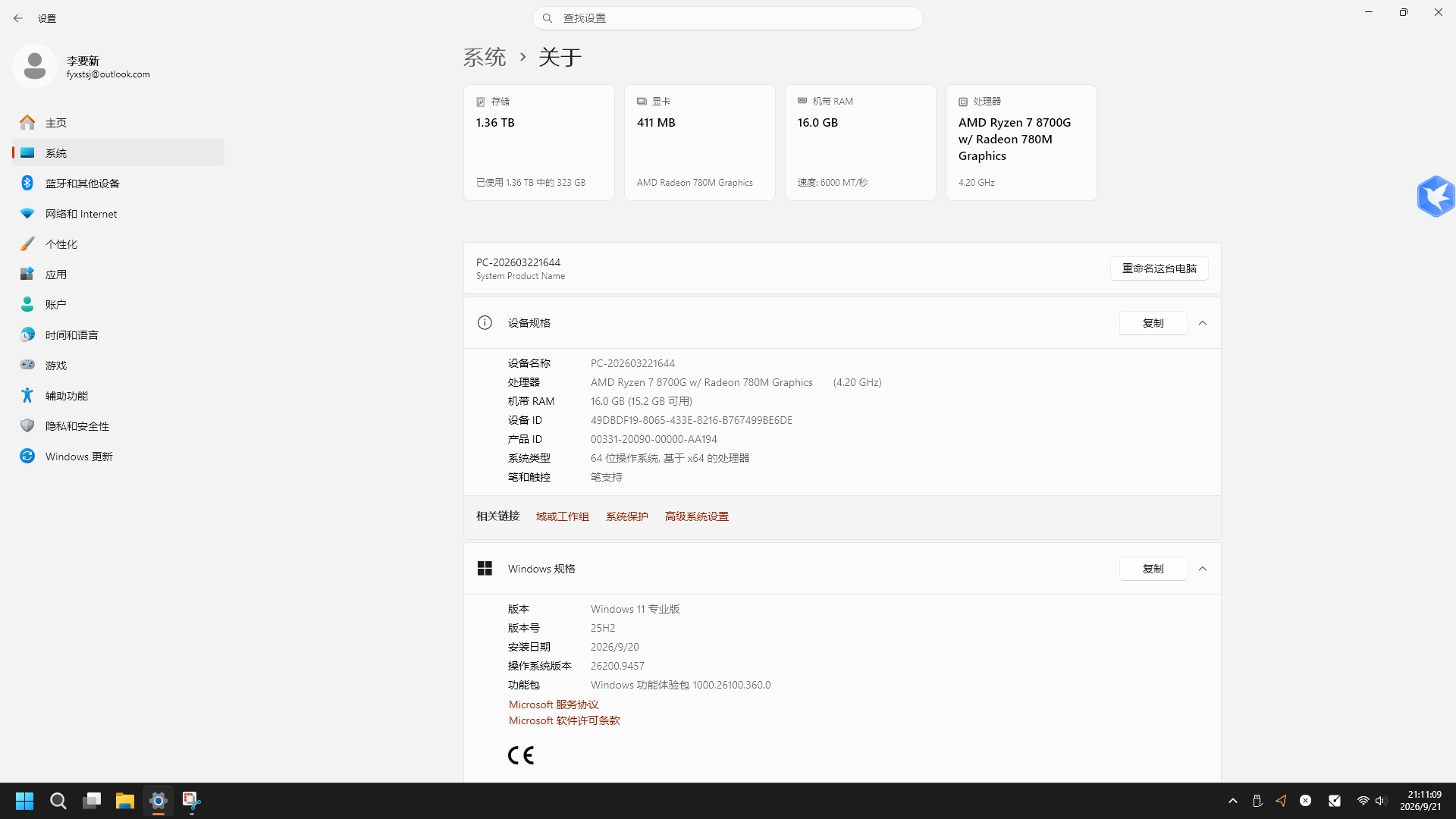
Task: Click the shield icon for 隐私和安全性
Action: coord(27,425)
